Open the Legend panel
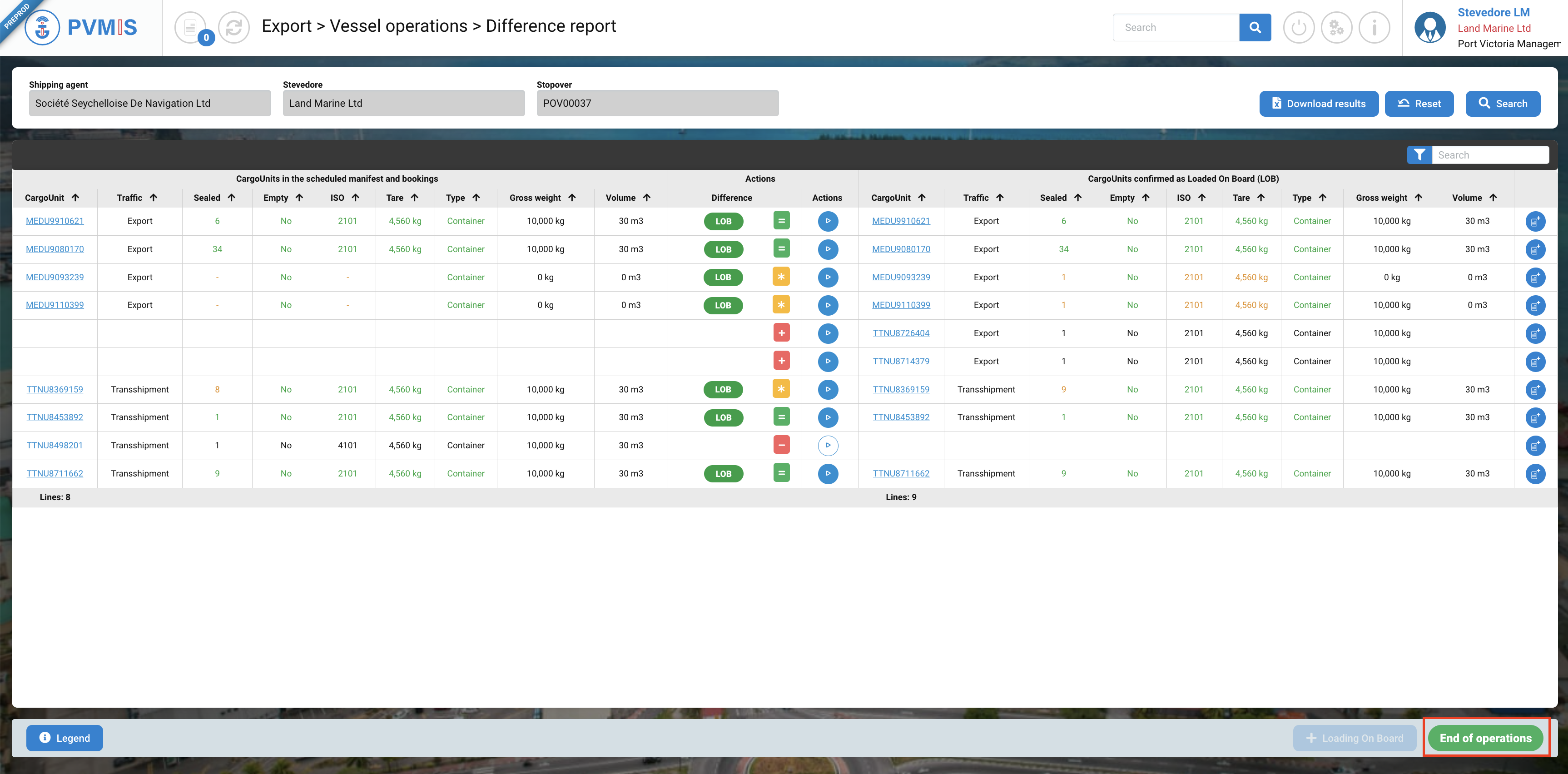The height and width of the screenshot is (774, 1568). point(65,738)
